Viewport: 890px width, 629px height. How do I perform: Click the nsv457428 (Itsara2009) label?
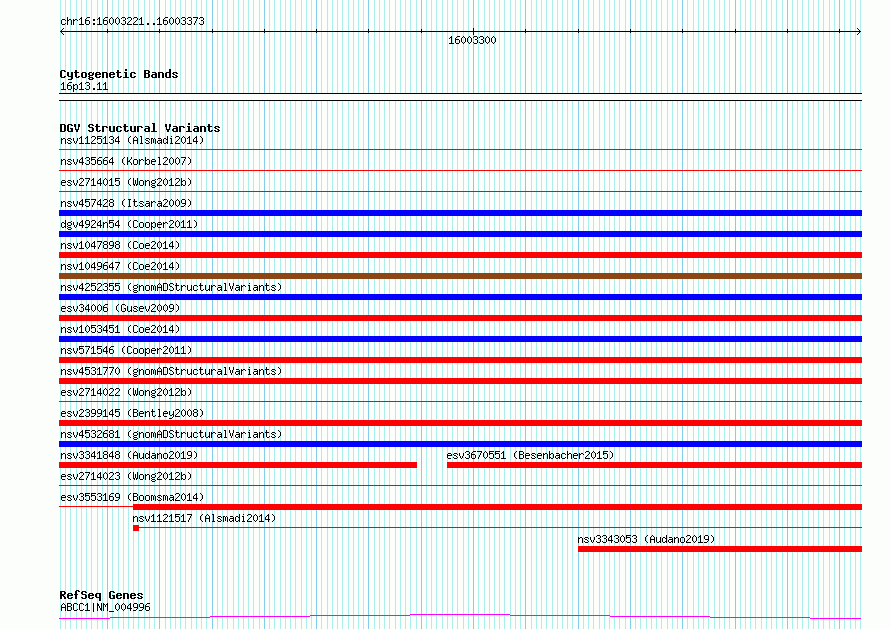(126, 203)
